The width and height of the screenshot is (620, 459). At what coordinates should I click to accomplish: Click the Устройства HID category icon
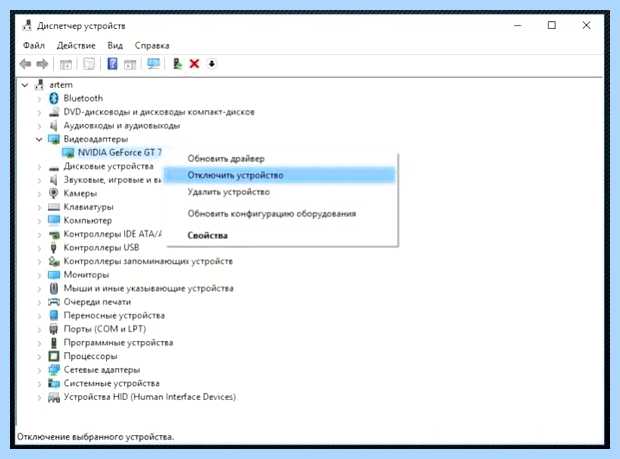54,397
